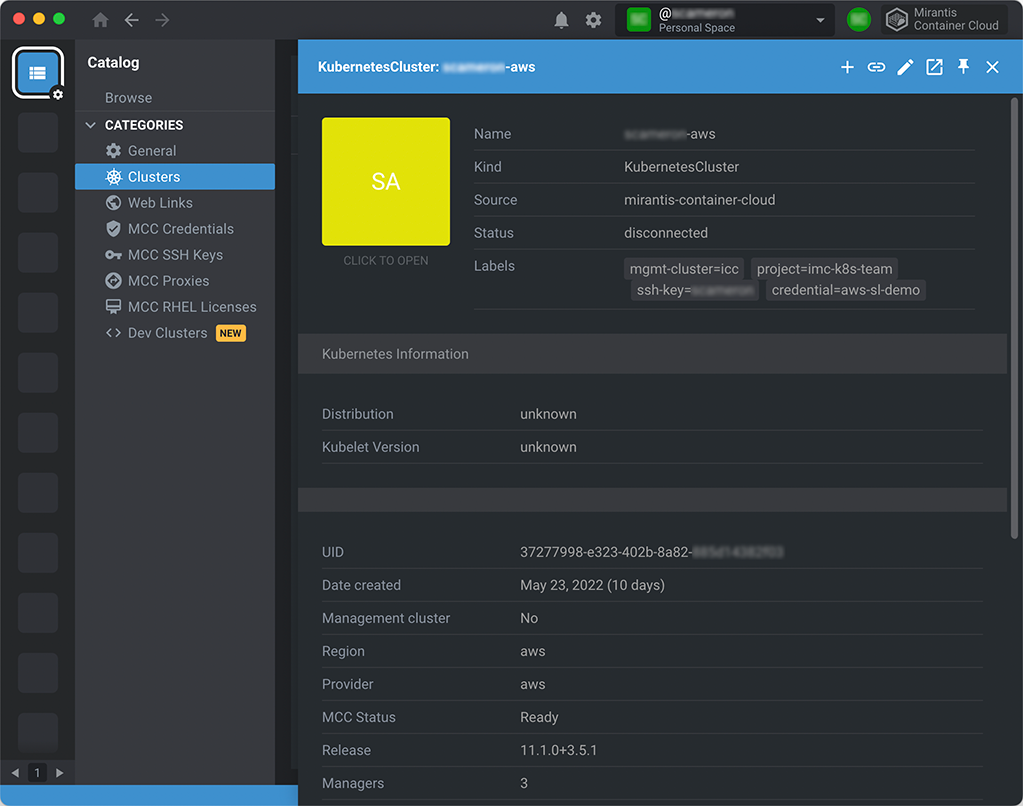
Task: Copy link with chain icon
Action: pos(876,67)
